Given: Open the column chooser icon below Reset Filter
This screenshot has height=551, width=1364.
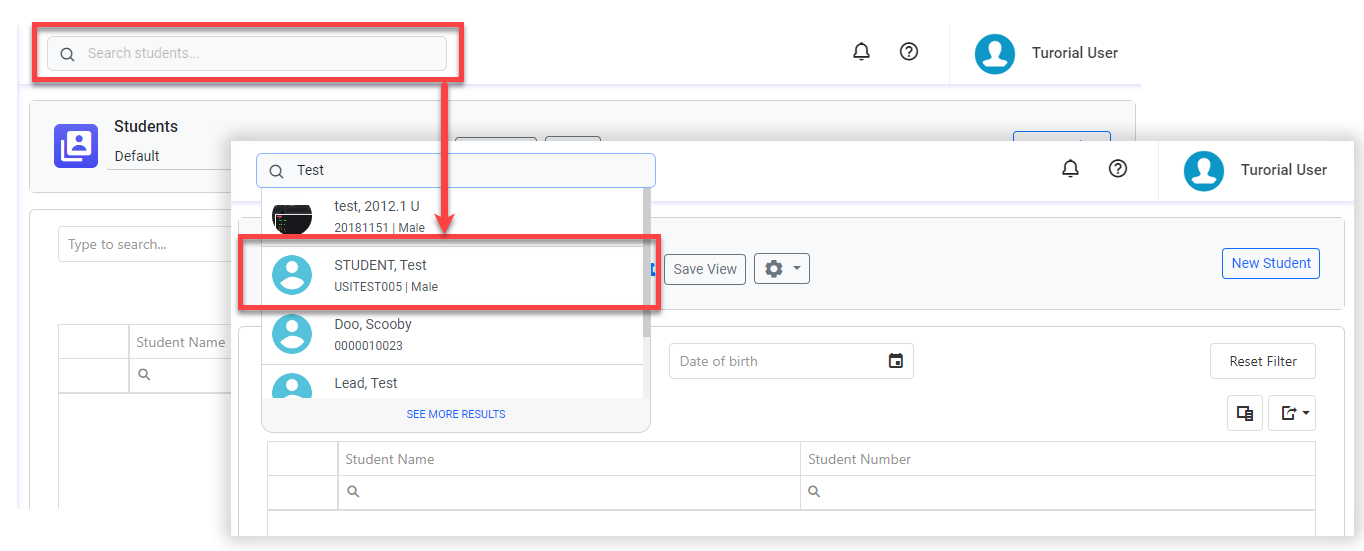Looking at the screenshot, I should pyautogui.click(x=1245, y=413).
